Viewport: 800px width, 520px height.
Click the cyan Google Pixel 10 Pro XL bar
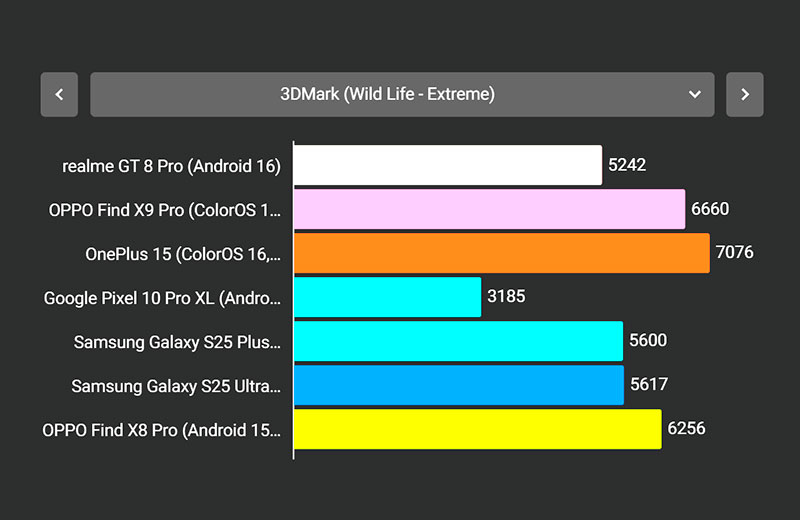pyautogui.click(x=387, y=297)
